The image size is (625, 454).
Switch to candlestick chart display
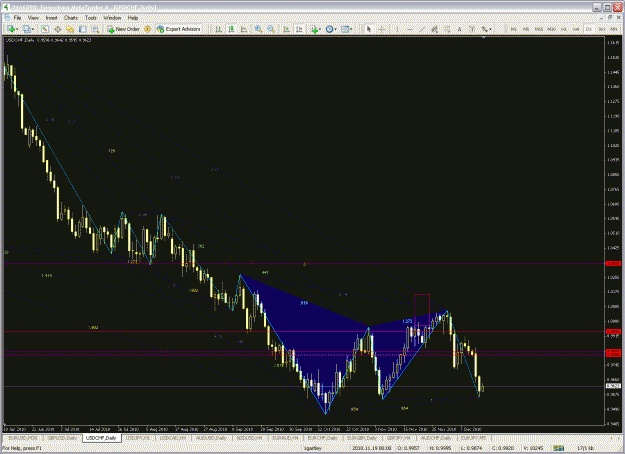click(x=231, y=29)
